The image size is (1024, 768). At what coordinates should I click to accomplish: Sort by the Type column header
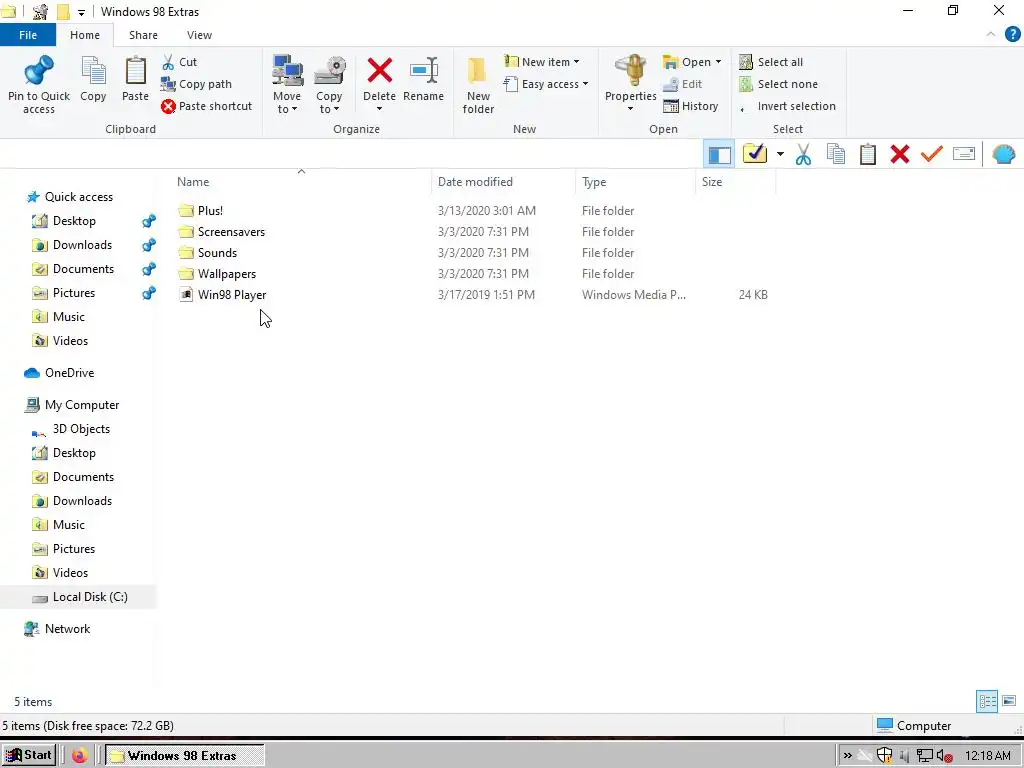(x=594, y=182)
